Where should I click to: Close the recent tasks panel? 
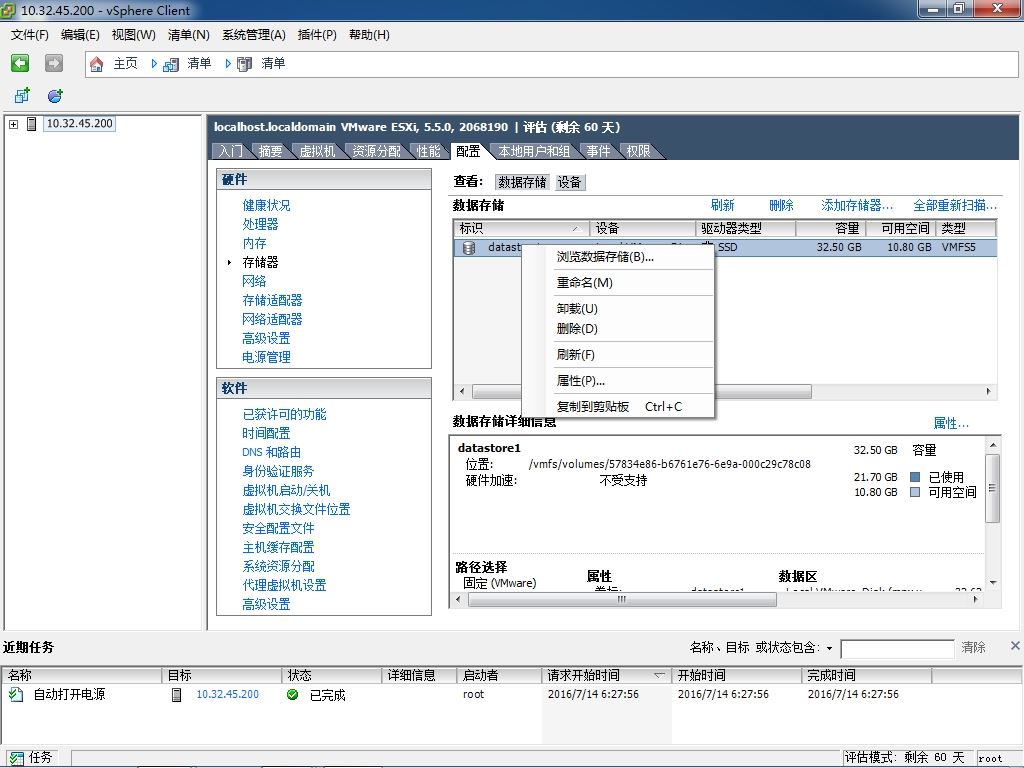pos(1015,645)
